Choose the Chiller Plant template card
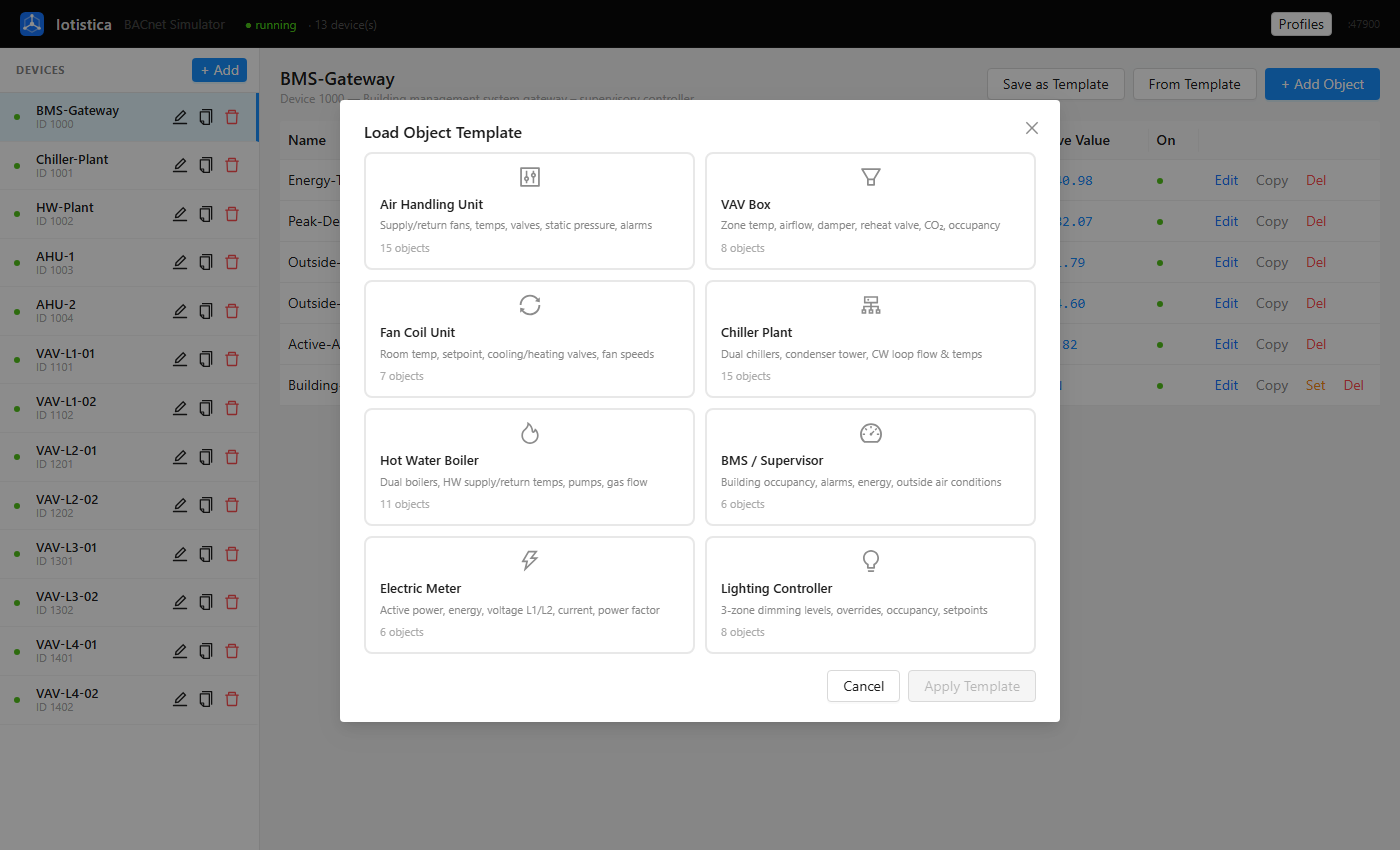 (x=870, y=339)
